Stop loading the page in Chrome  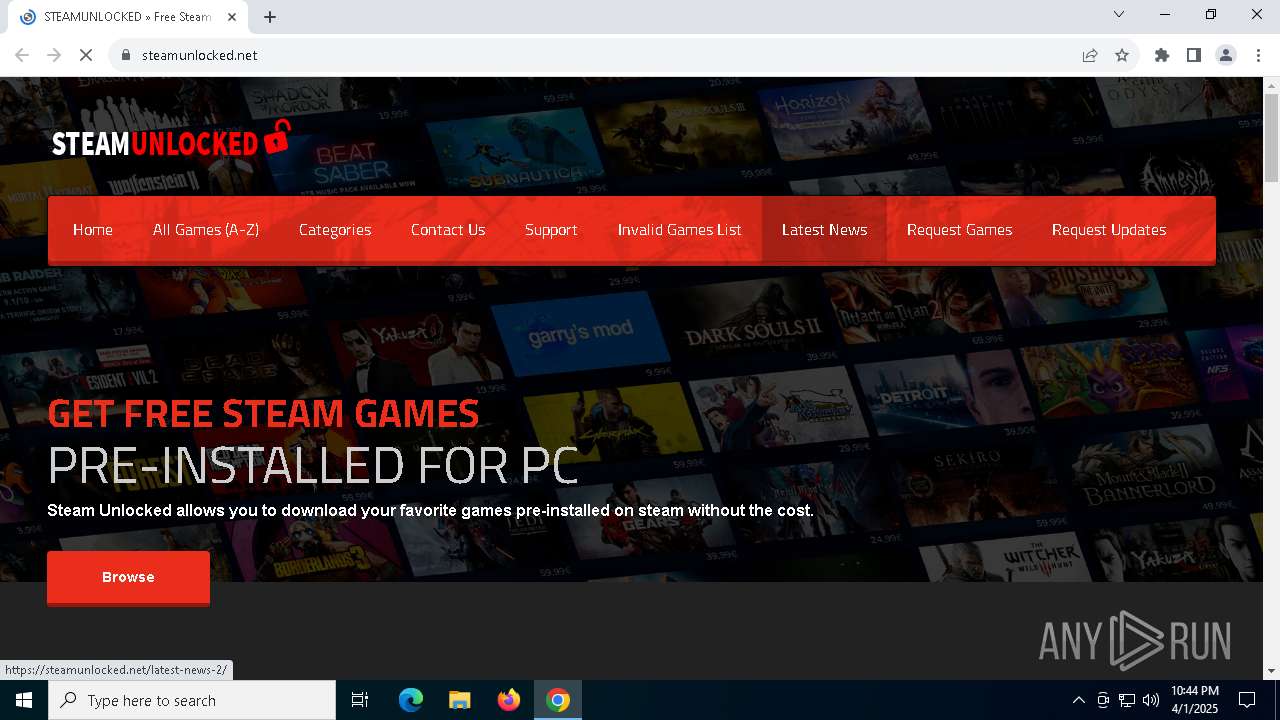(x=86, y=55)
